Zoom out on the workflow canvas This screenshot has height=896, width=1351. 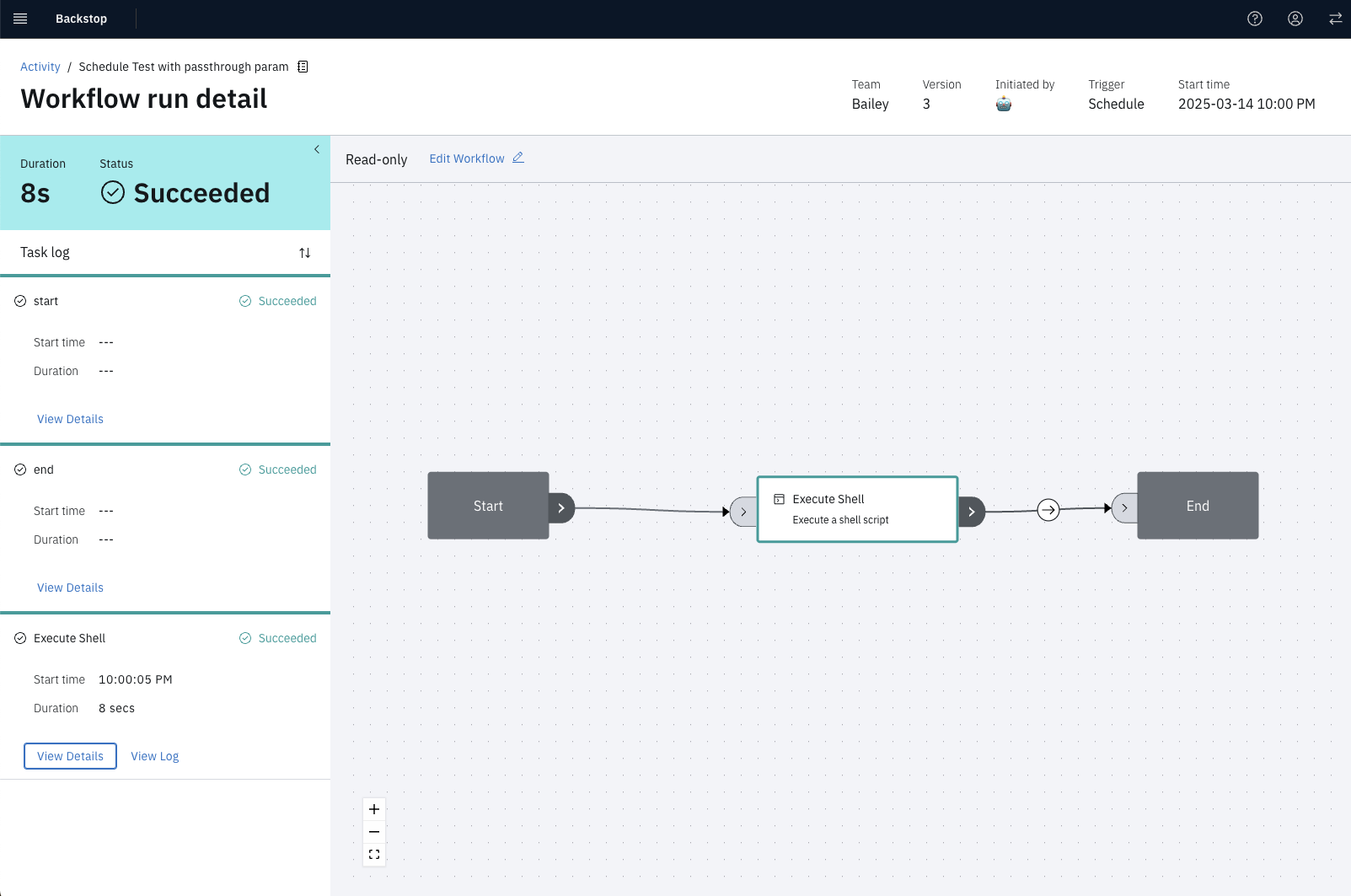point(373,831)
